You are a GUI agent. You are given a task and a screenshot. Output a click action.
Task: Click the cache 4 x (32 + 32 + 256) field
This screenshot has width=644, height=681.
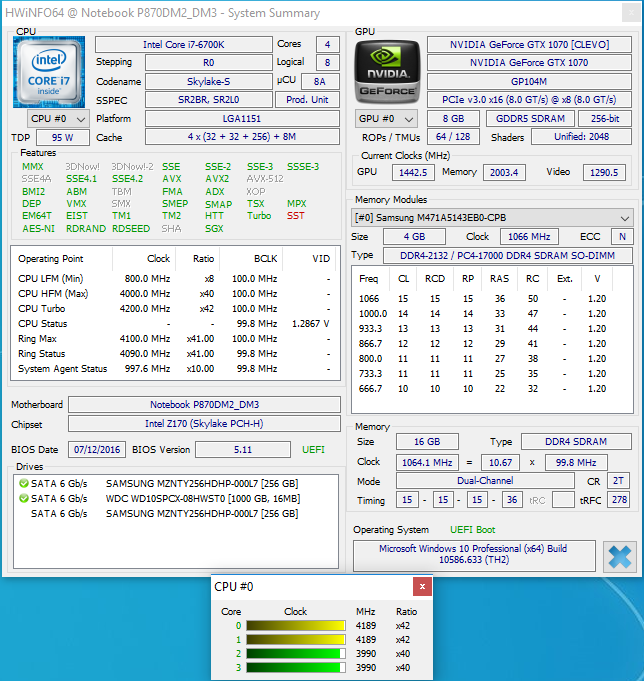(x=242, y=137)
